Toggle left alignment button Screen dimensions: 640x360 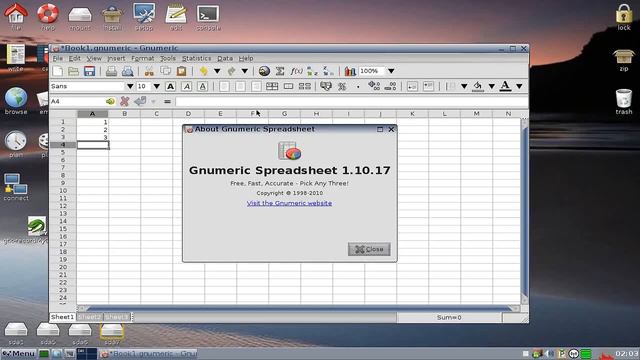(x=224, y=86)
